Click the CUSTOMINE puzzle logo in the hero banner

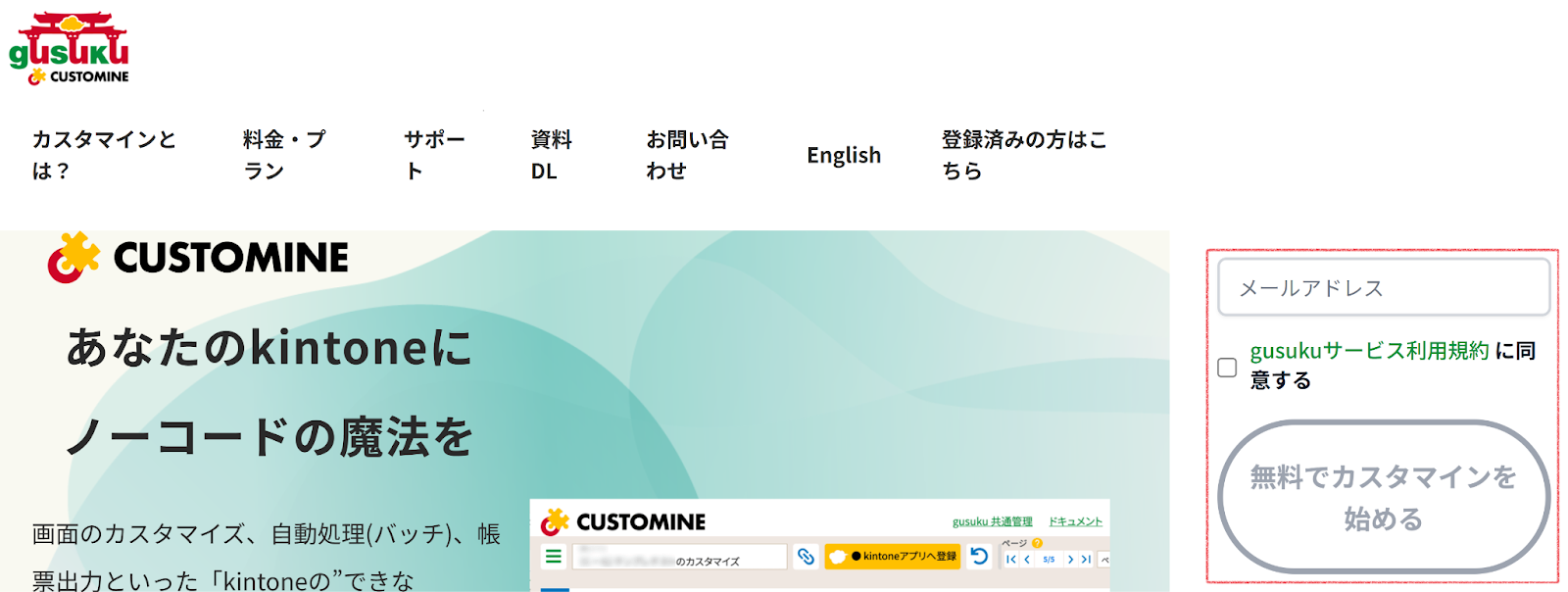(198, 258)
